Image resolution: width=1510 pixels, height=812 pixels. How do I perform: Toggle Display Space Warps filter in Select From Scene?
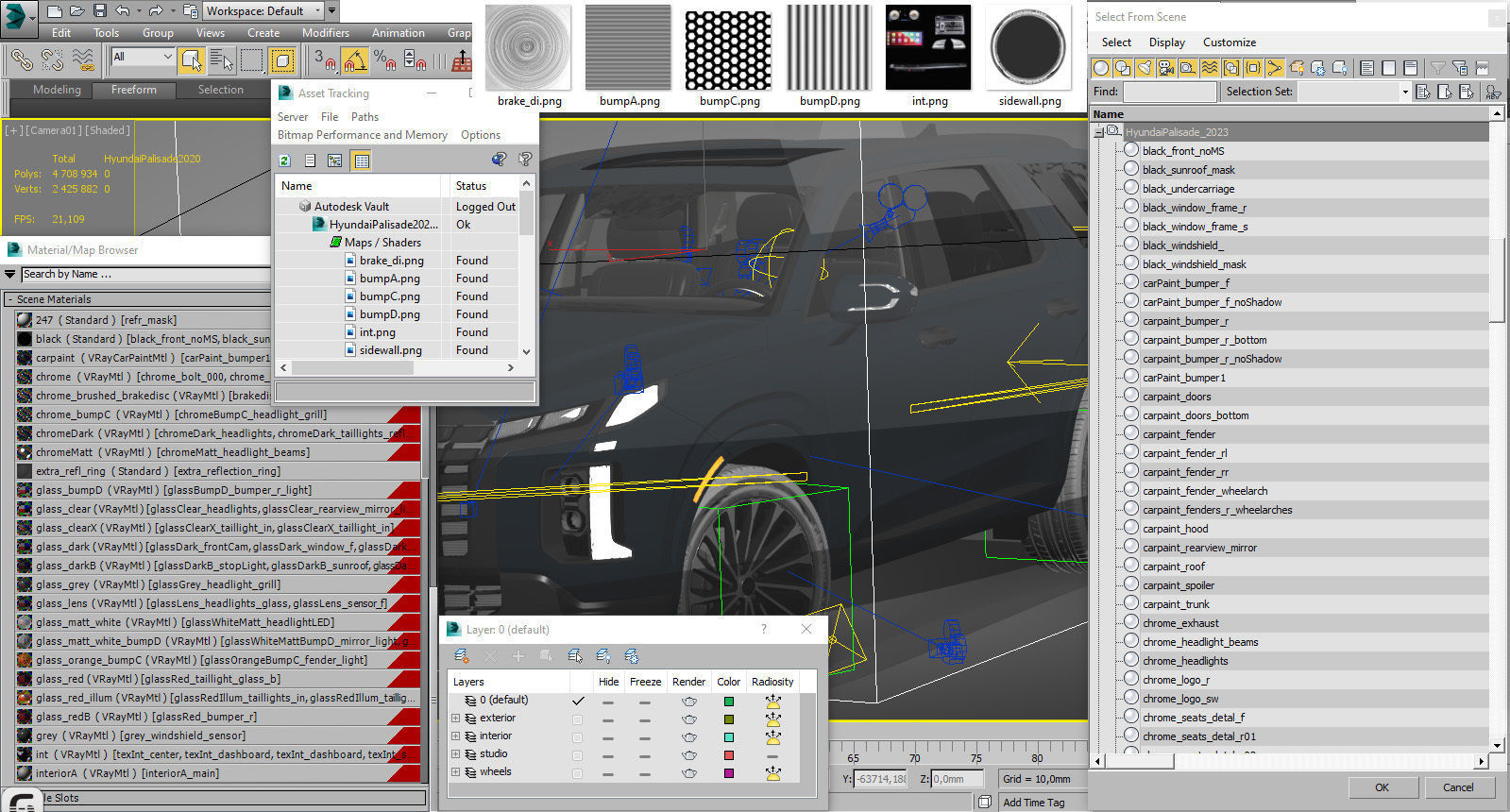1210,68
